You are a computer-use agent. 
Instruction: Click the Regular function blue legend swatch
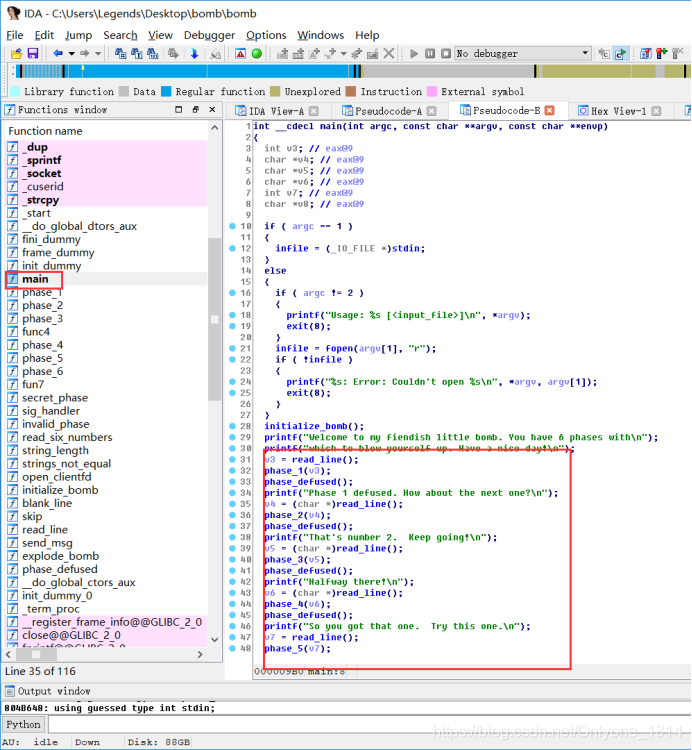[x=166, y=91]
